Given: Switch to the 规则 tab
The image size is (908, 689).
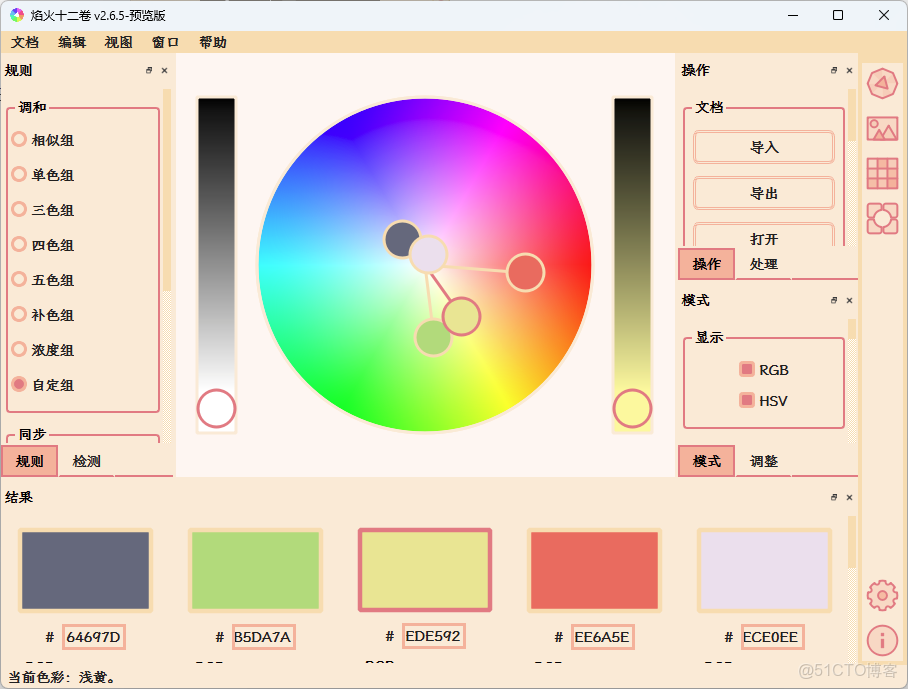Looking at the screenshot, I should tap(30, 461).
